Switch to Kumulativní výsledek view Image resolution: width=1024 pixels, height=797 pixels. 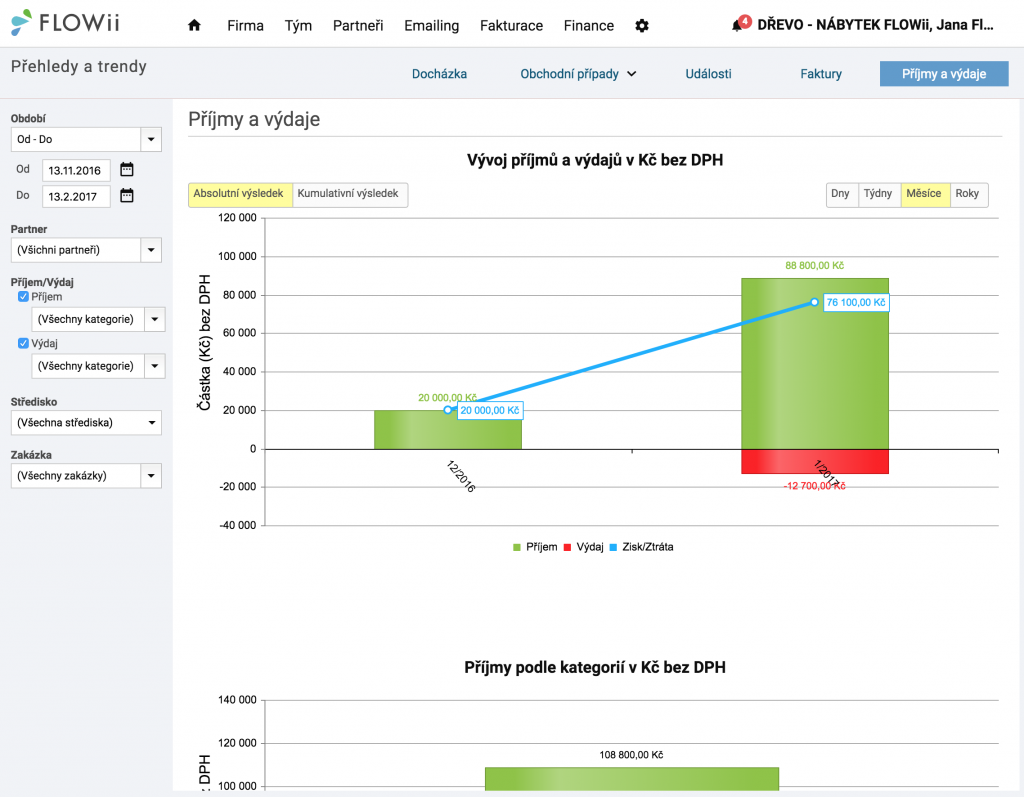(x=349, y=194)
